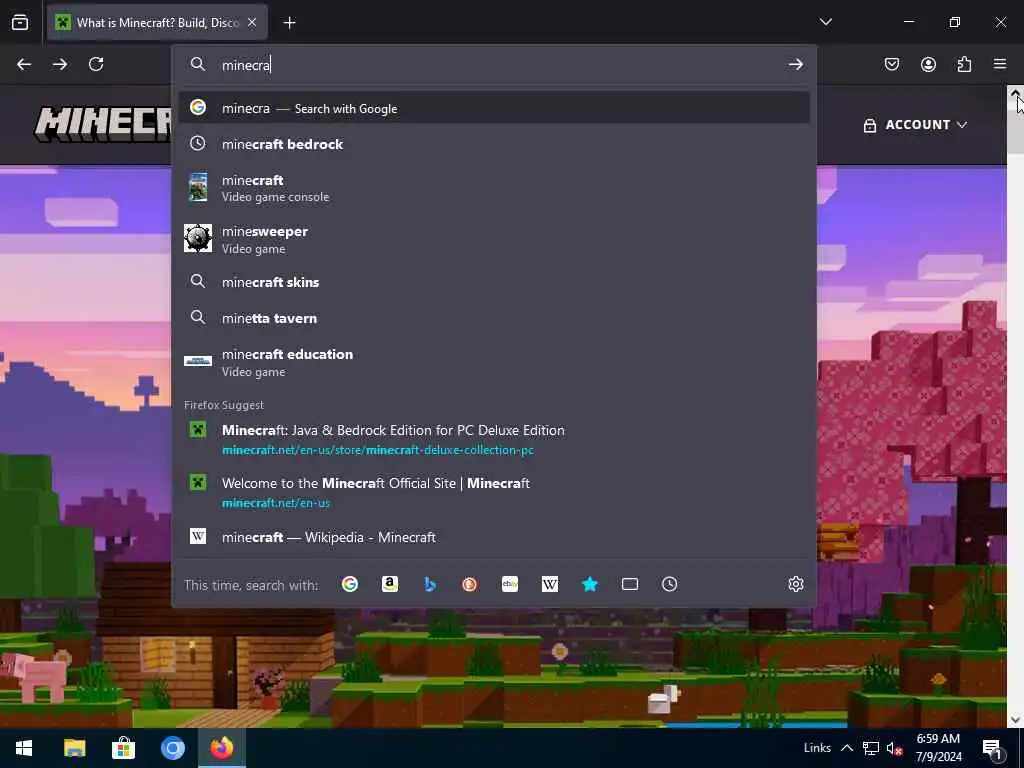Screen dimensions: 1024x768
Task: Choose 'minecraft bedrock' history suggestion
Action: pos(494,144)
